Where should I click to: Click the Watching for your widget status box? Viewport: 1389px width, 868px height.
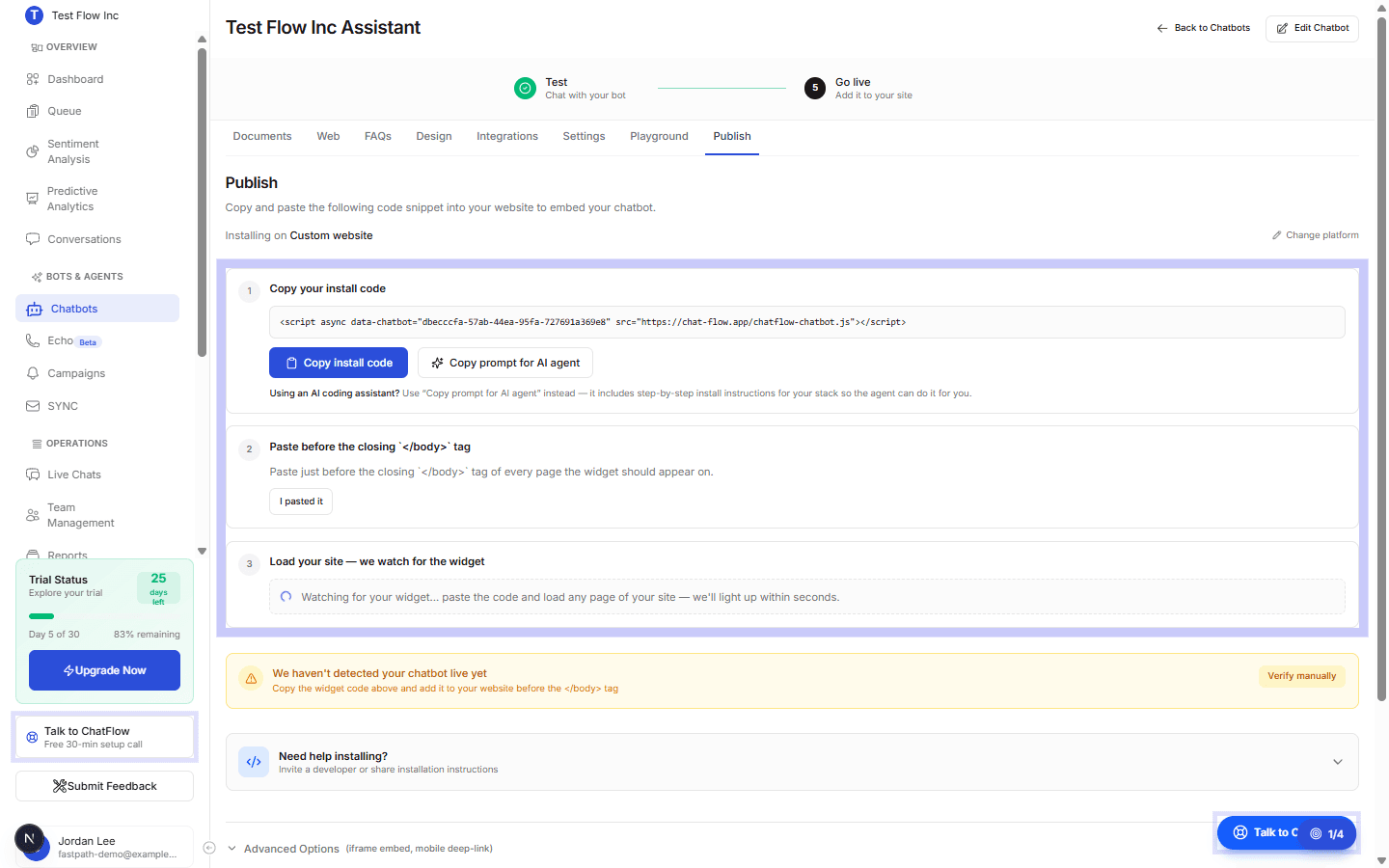[807, 597]
